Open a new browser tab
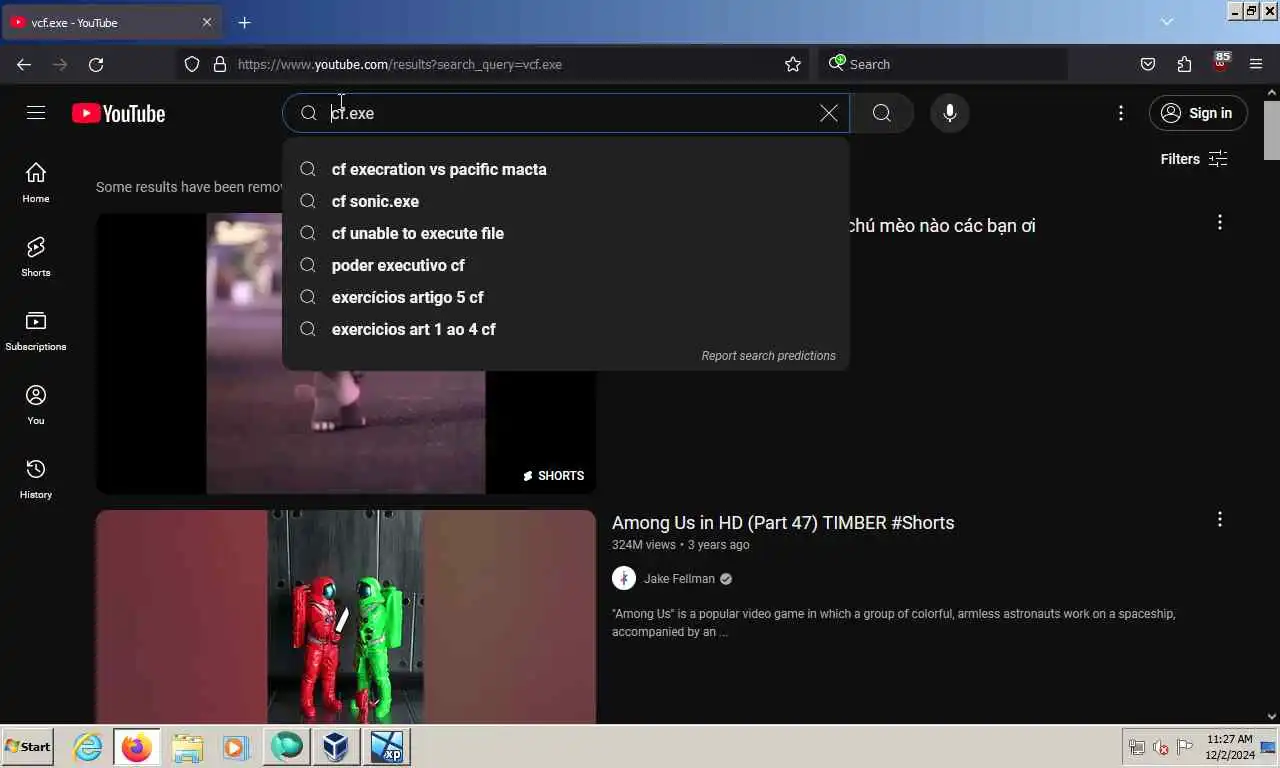 pyautogui.click(x=244, y=22)
